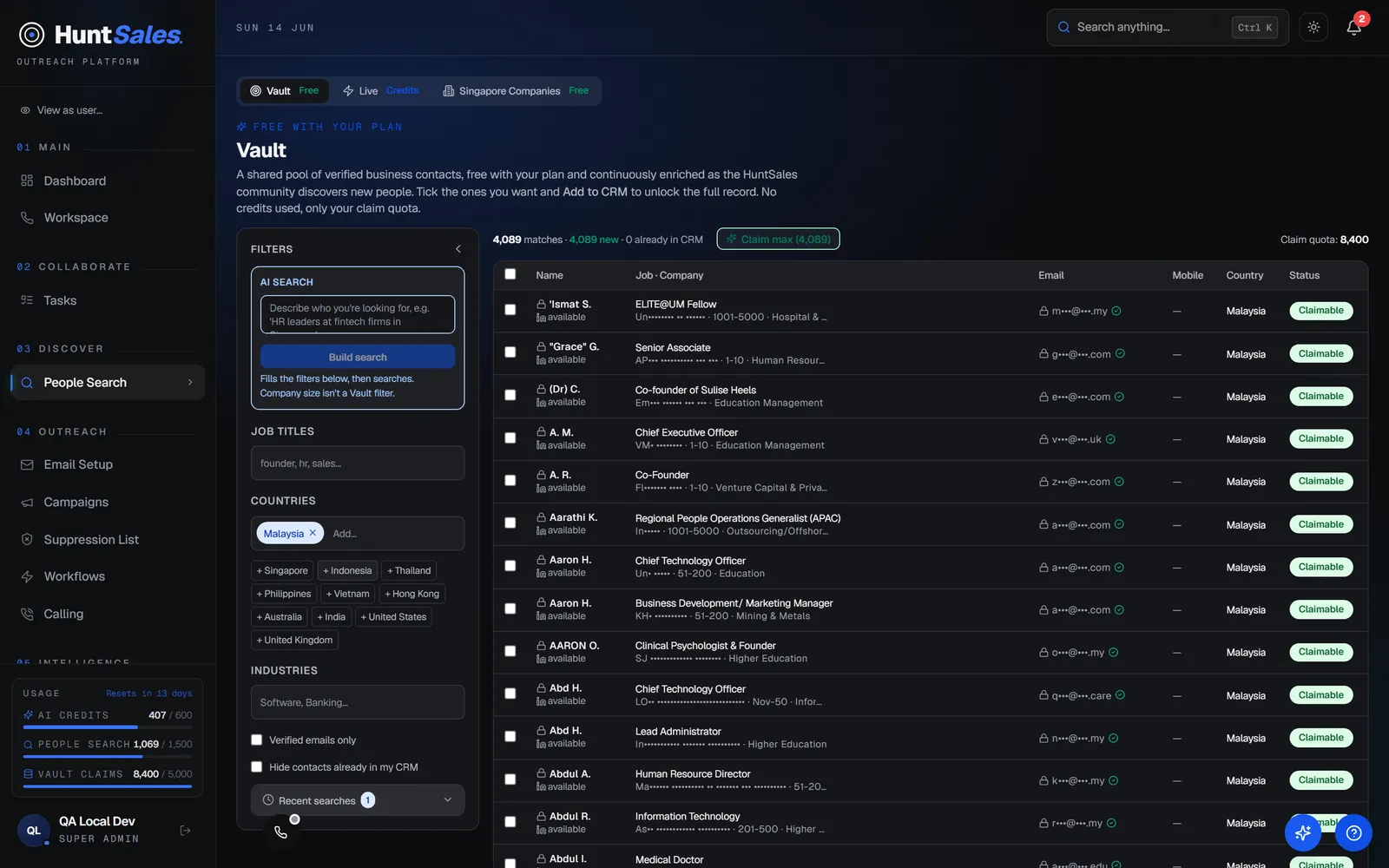This screenshot has width=1389, height=868.
Task: Expand the Recent searches dropdown
Action: click(x=358, y=800)
